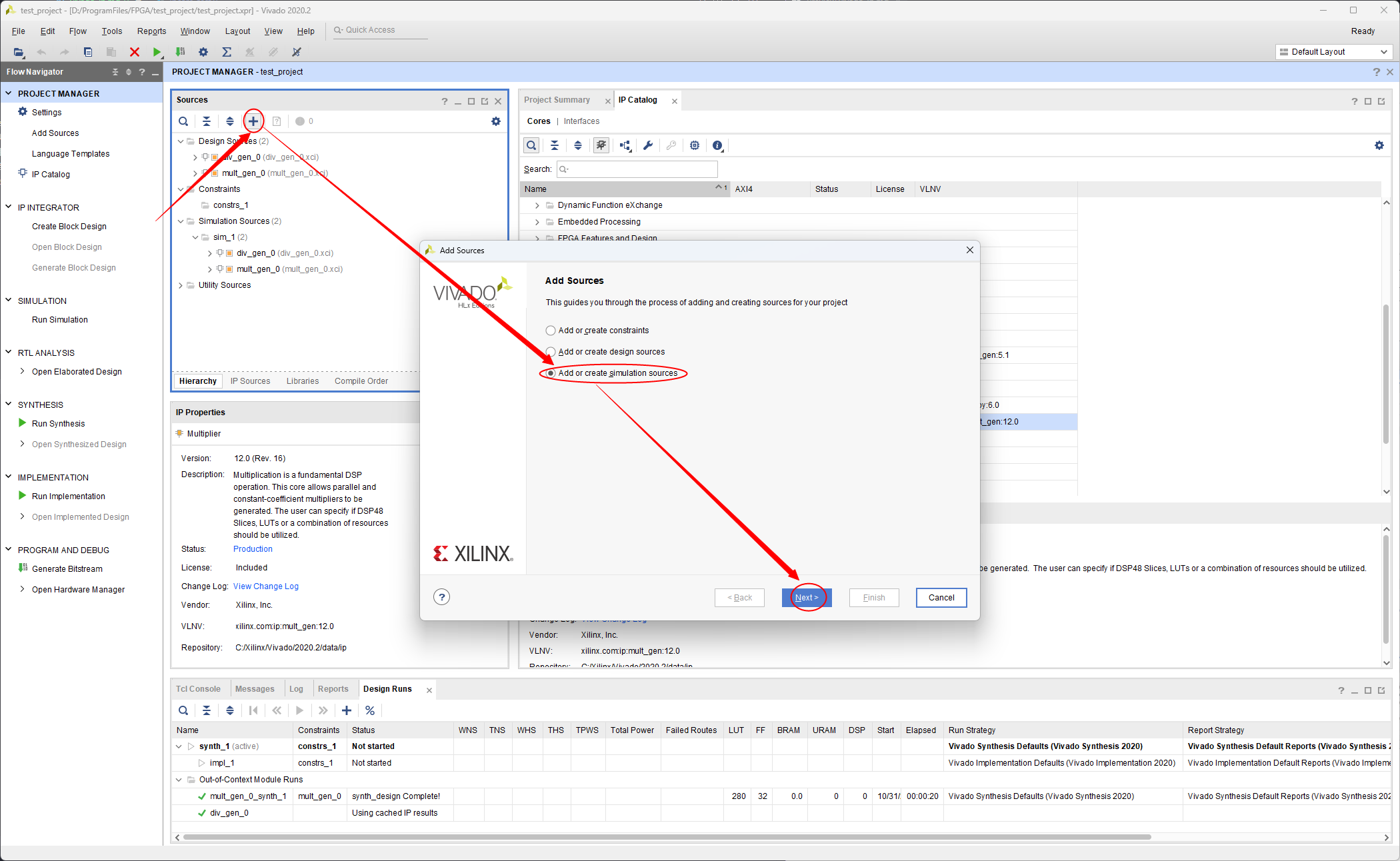
Task: Select Add or create design sources
Action: pos(551,352)
